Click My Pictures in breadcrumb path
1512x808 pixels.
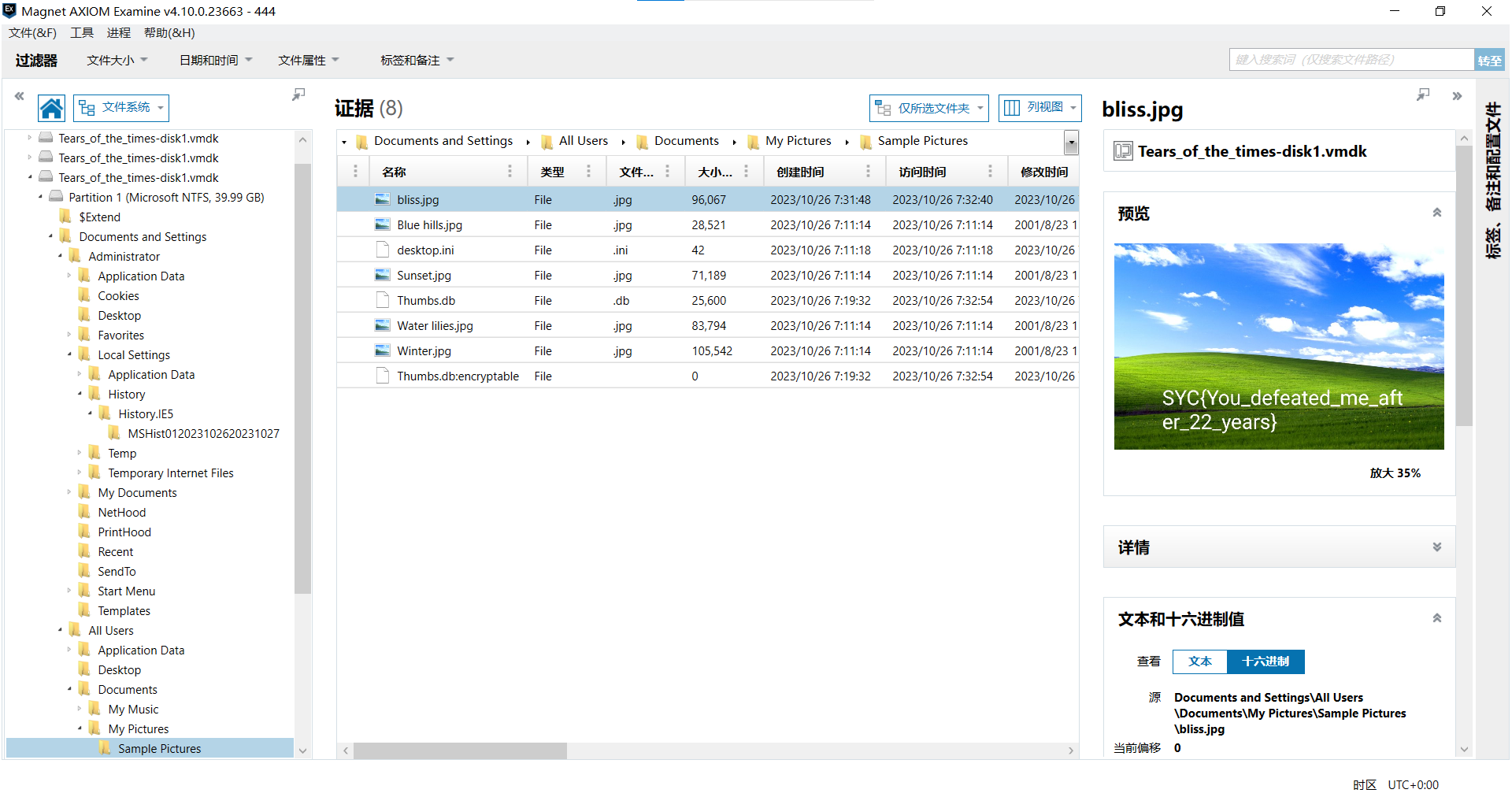point(799,141)
